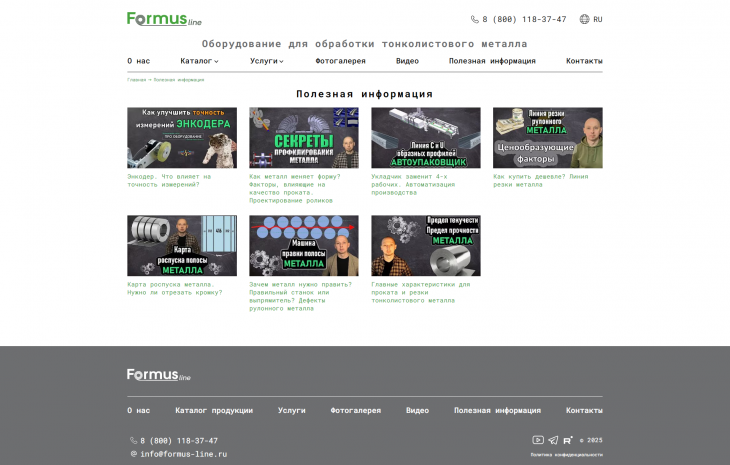The image size is (730, 465).
Task: Open the Rutube icon in footer
Action: (x=568, y=440)
